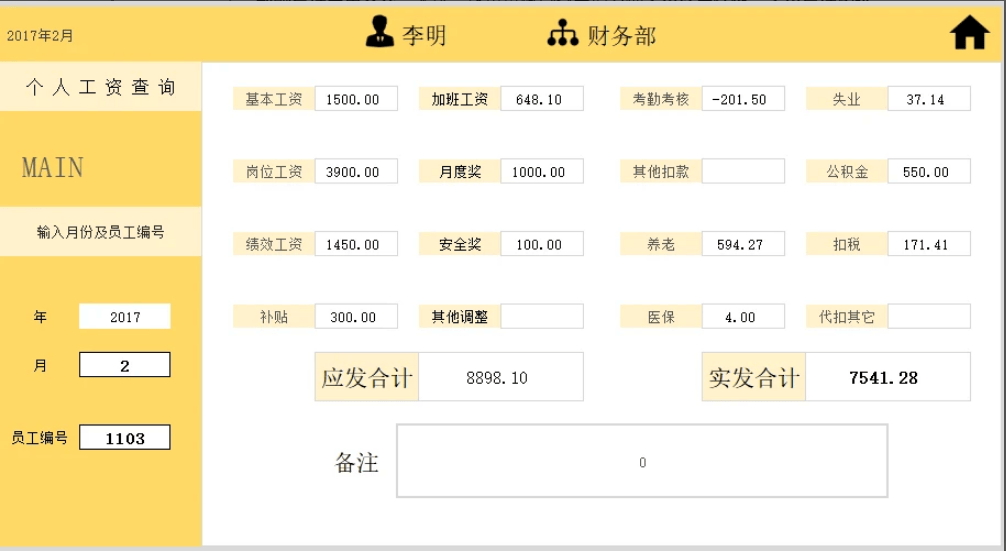Click the 备注 label
Viewport: 1006px width, 551px height.
(357, 462)
